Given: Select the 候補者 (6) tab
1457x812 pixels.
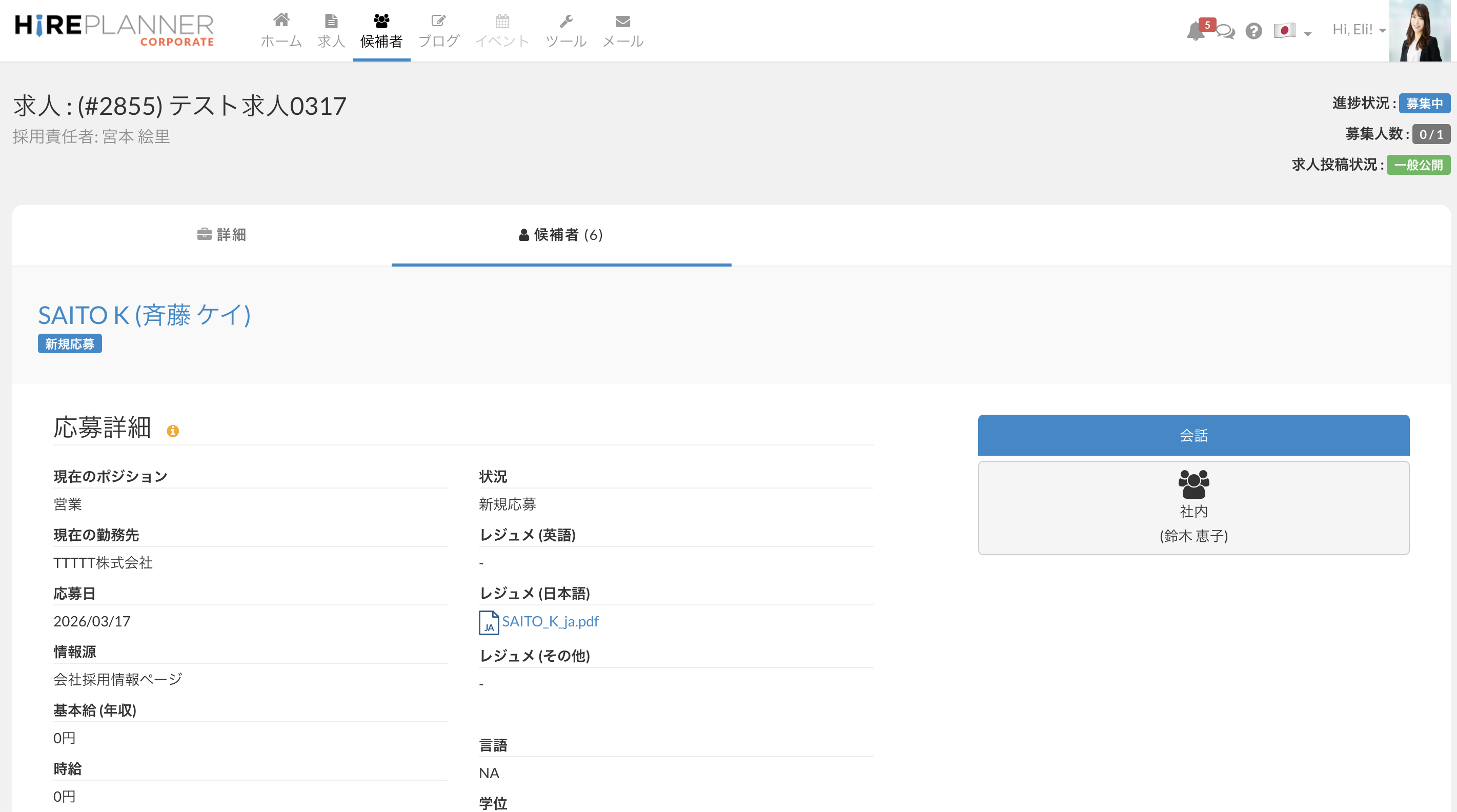Looking at the screenshot, I should pyautogui.click(x=560, y=235).
